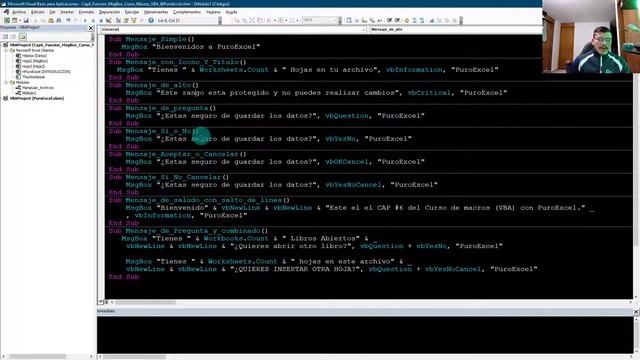Image resolution: width=640 pixels, height=360 pixels.
Task: Click the View Microsoft Excel toolbar icon
Action: [7, 20]
